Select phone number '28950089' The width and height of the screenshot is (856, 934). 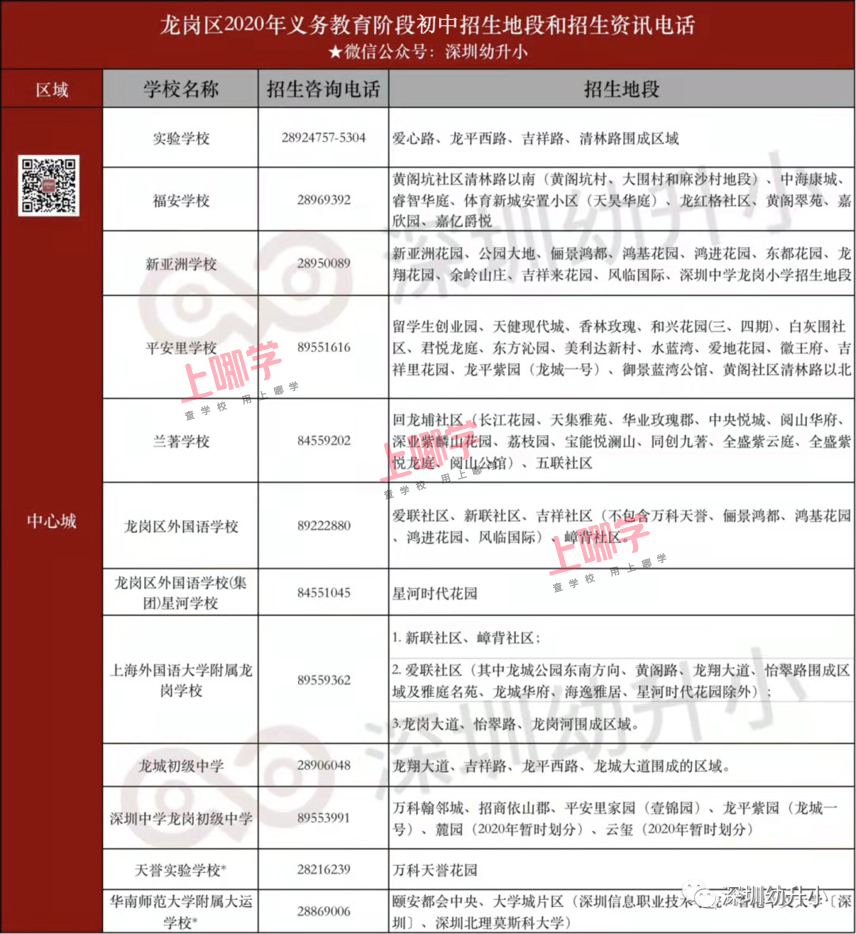click(324, 263)
